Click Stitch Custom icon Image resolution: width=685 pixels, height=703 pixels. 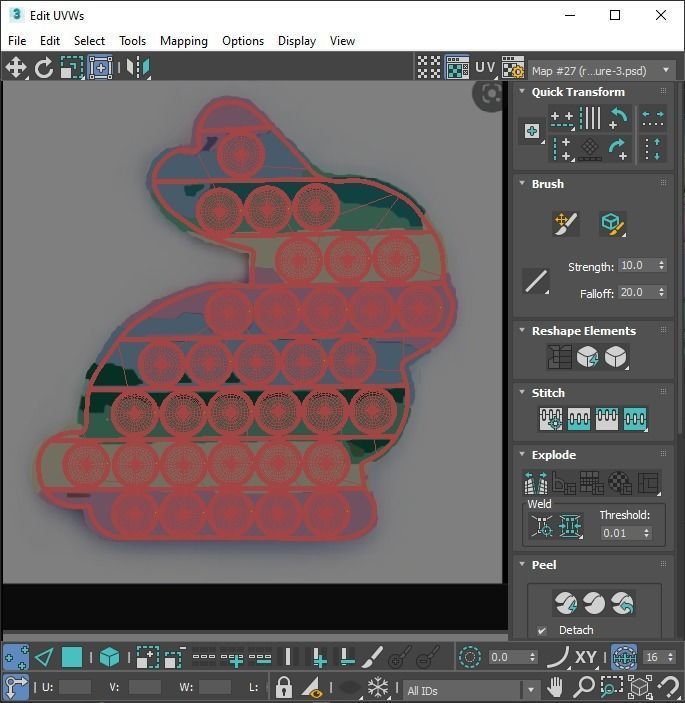click(x=635, y=419)
